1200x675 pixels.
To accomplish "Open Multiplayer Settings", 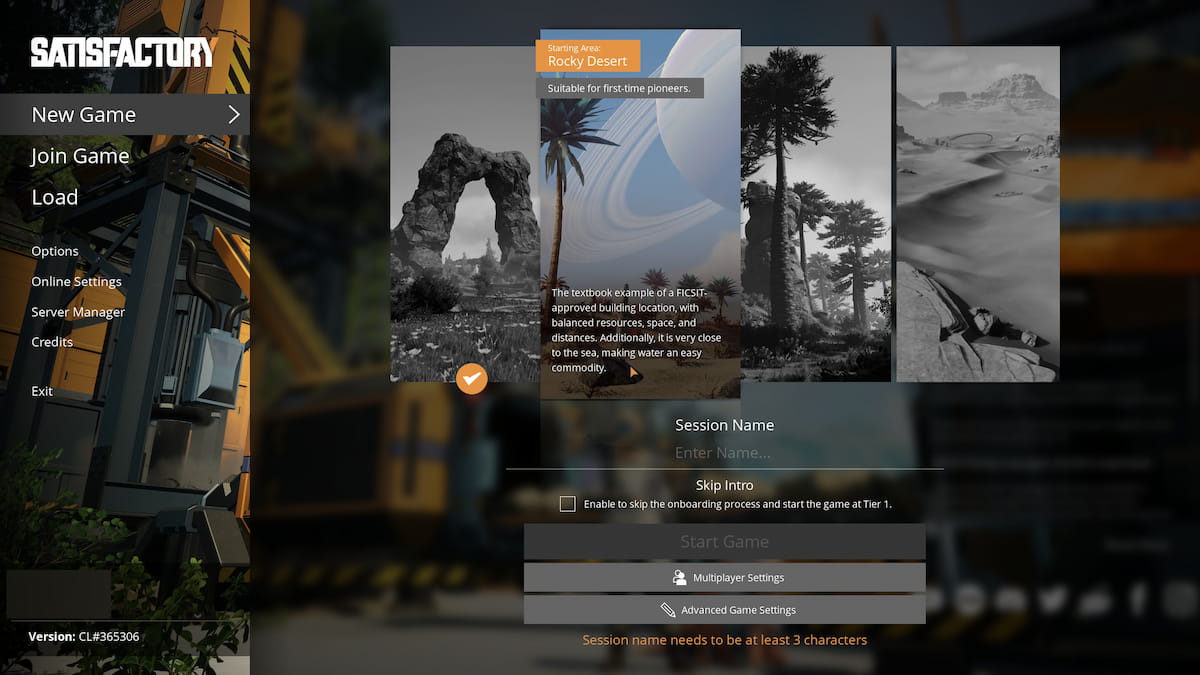I will (x=725, y=578).
